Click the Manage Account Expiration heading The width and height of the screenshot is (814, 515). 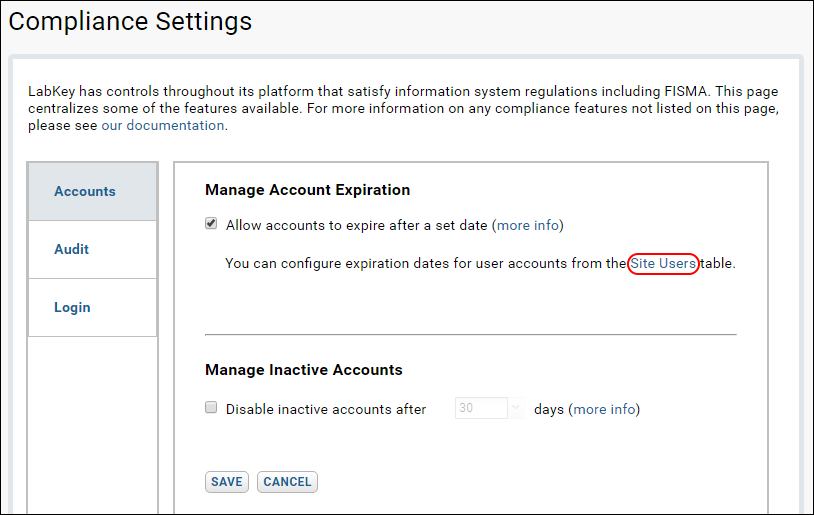pyautogui.click(x=307, y=190)
